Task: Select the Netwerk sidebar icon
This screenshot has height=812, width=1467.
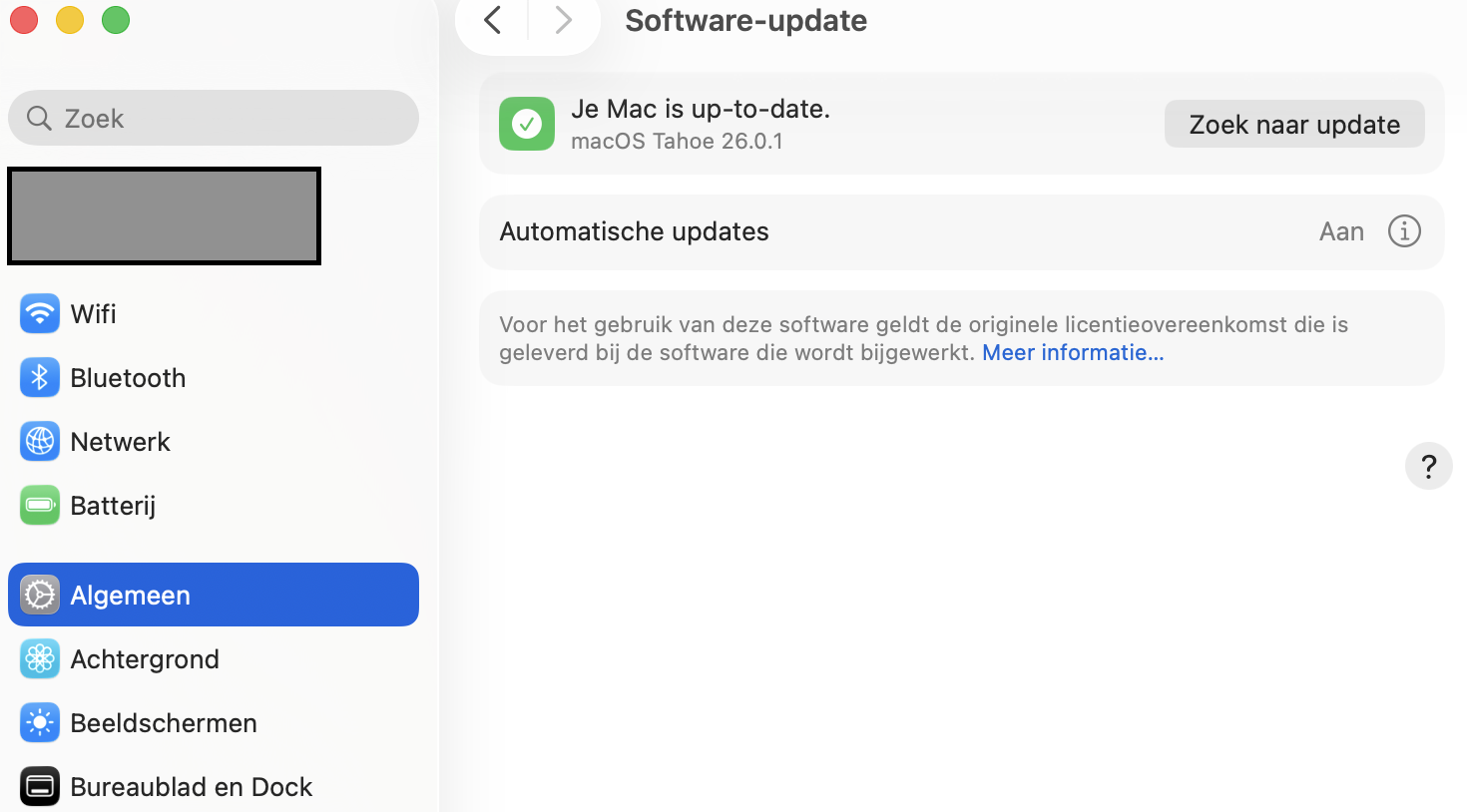Action: point(39,441)
